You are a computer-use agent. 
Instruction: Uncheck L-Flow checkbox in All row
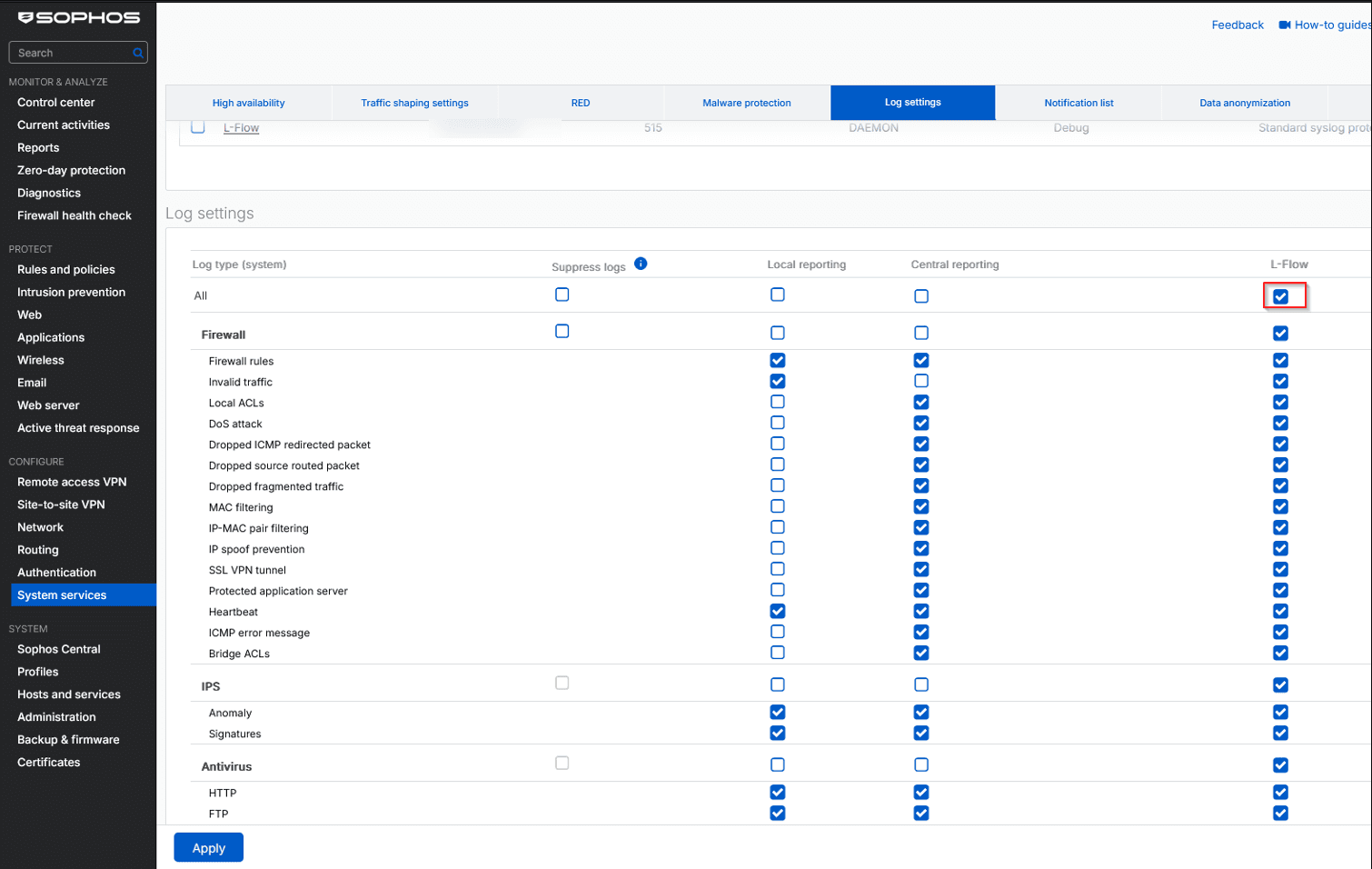pyautogui.click(x=1280, y=296)
